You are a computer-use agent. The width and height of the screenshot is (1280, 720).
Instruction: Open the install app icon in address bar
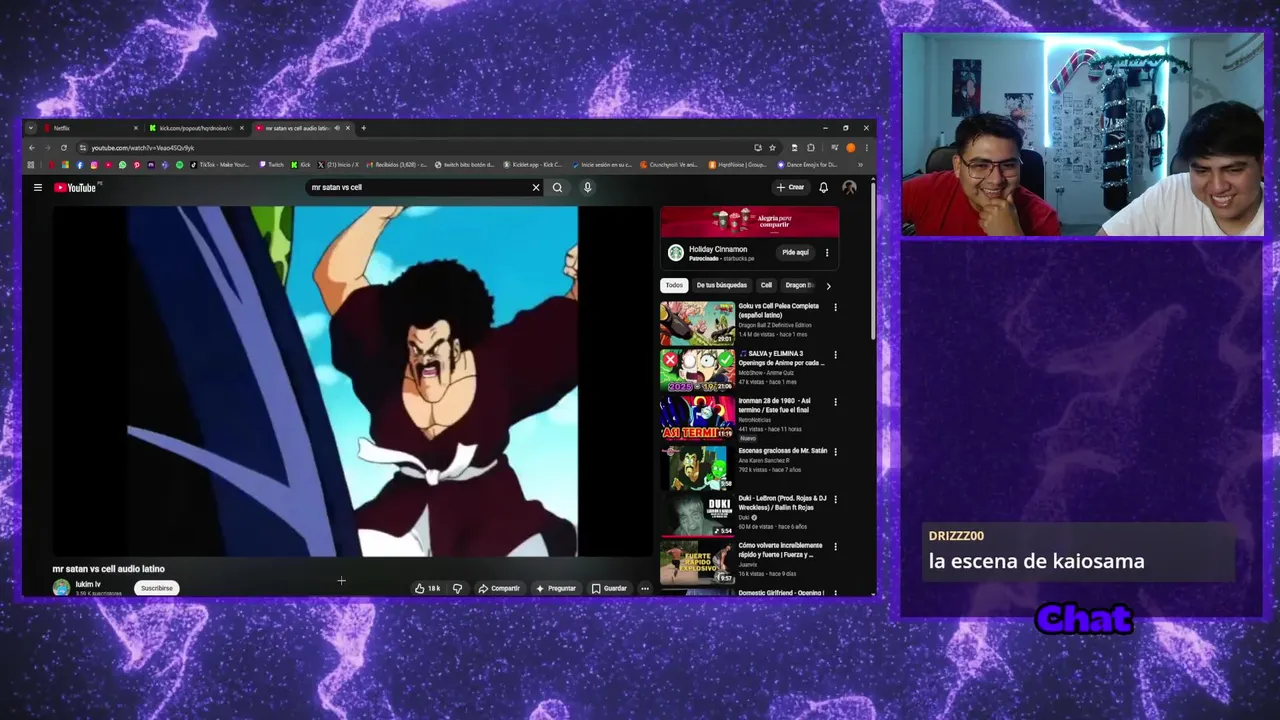click(x=757, y=148)
